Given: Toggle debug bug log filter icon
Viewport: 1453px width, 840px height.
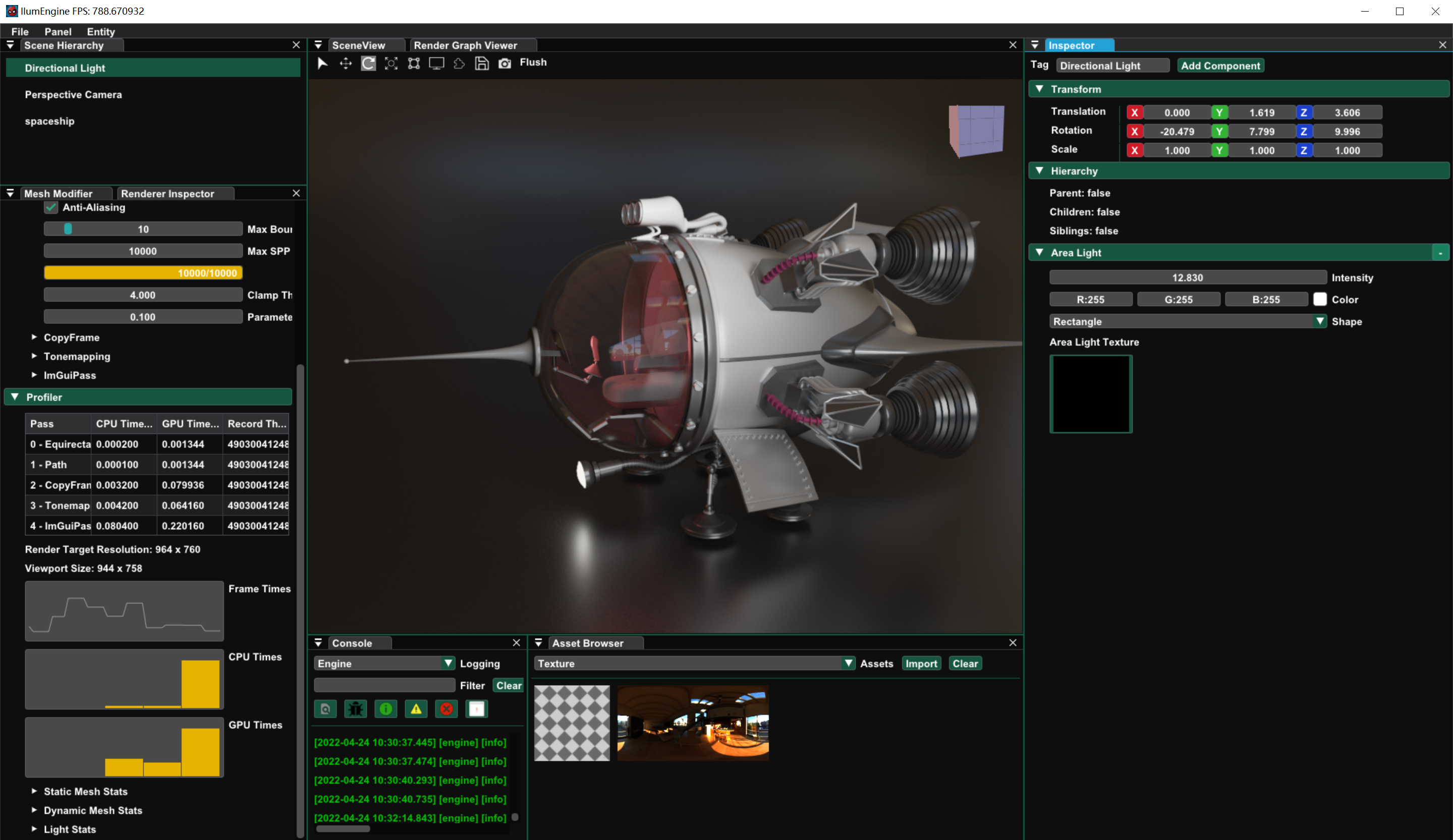Looking at the screenshot, I should 355,708.
